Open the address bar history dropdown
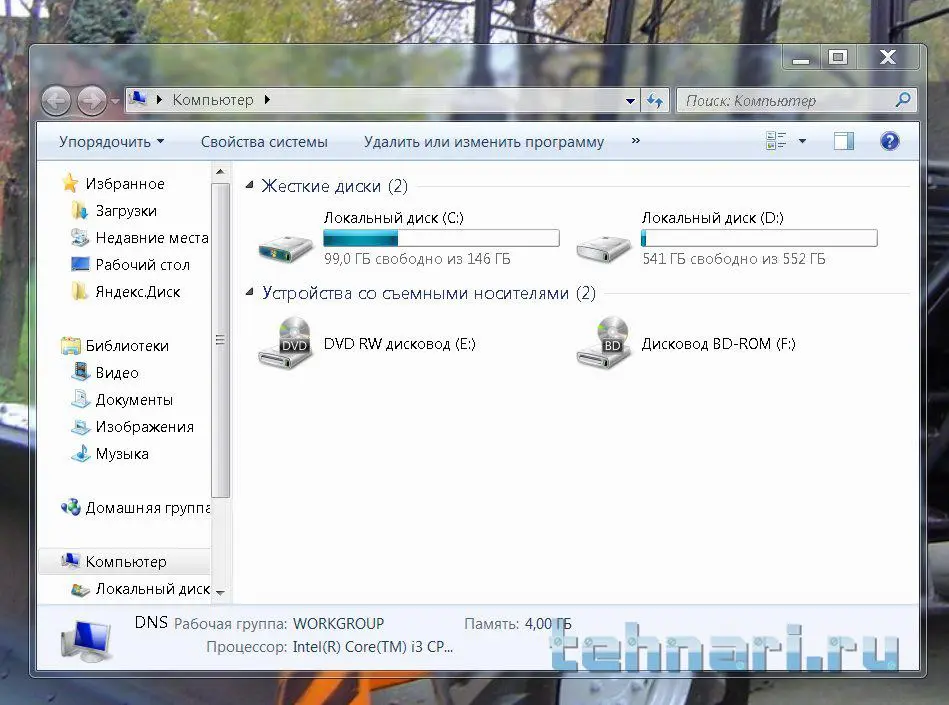Viewport: 949px width, 705px height. point(630,101)
